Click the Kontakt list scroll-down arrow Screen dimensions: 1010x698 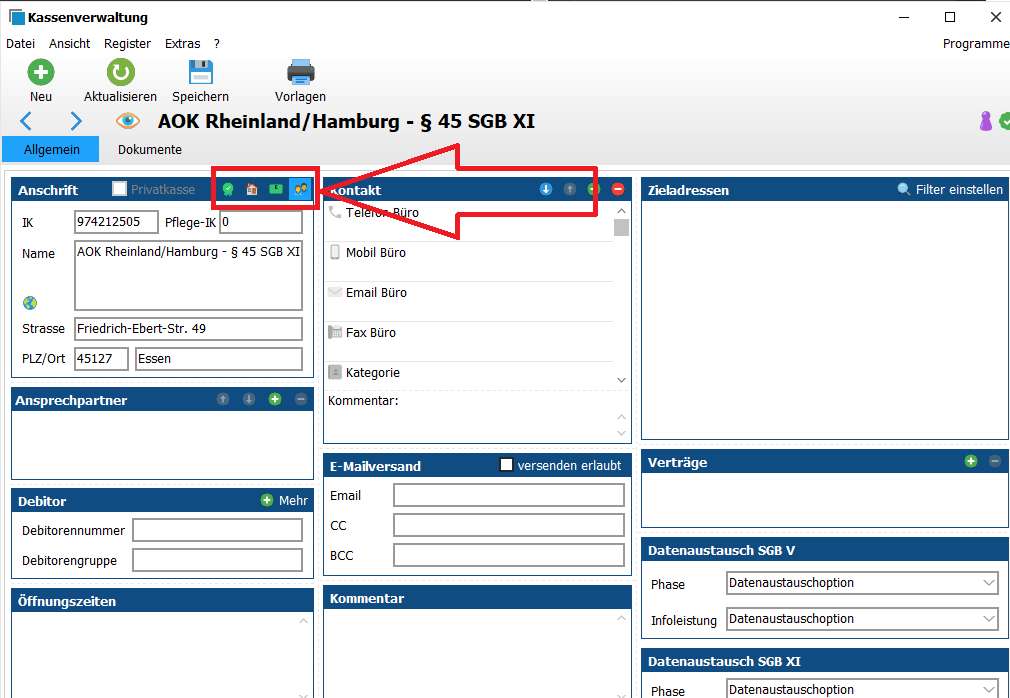621,380
